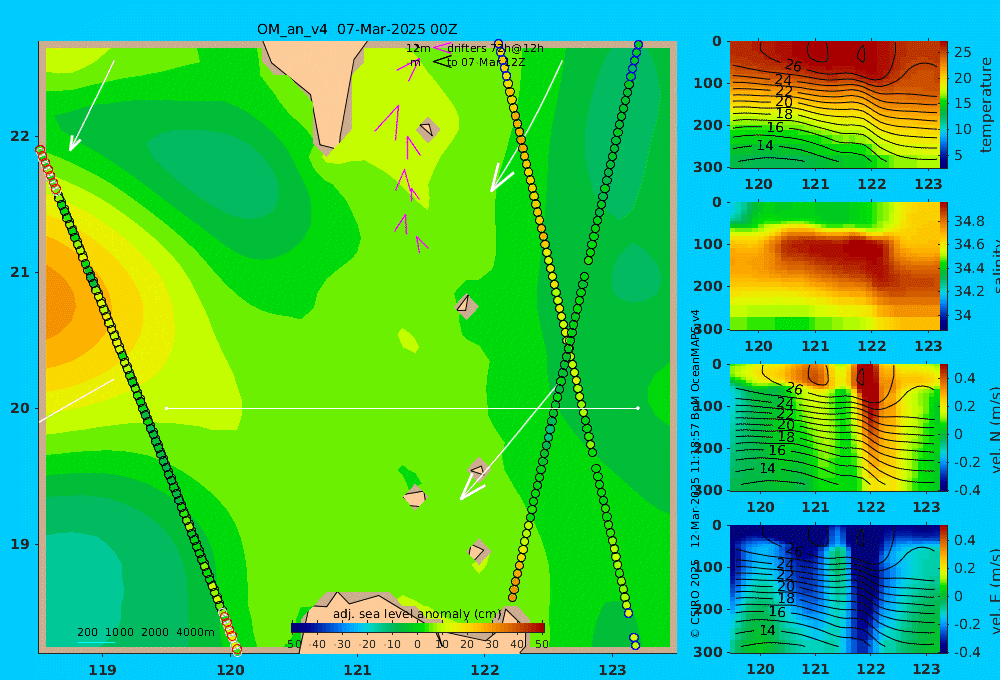This screenshot has height=680, width=1000.
Task: Click the rotated CSIRO OceanMAPS copyright text
Action: coord(695,473)
